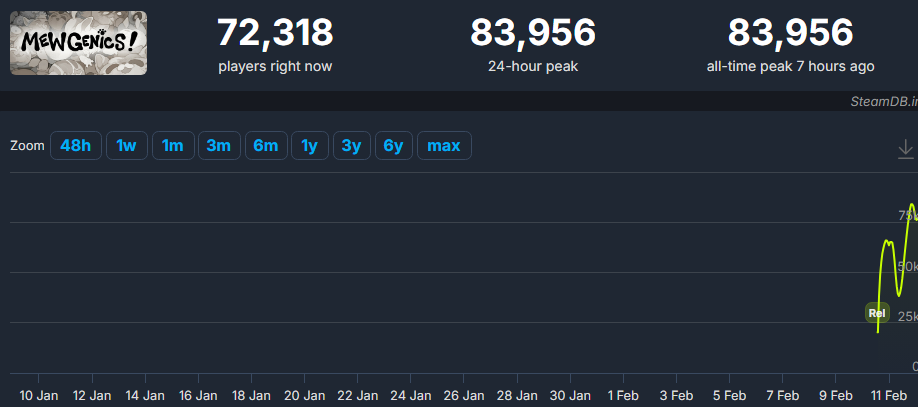Click the SteamDB watermark credit text
Screen dimensions: 918x407
tap(884, 101)
